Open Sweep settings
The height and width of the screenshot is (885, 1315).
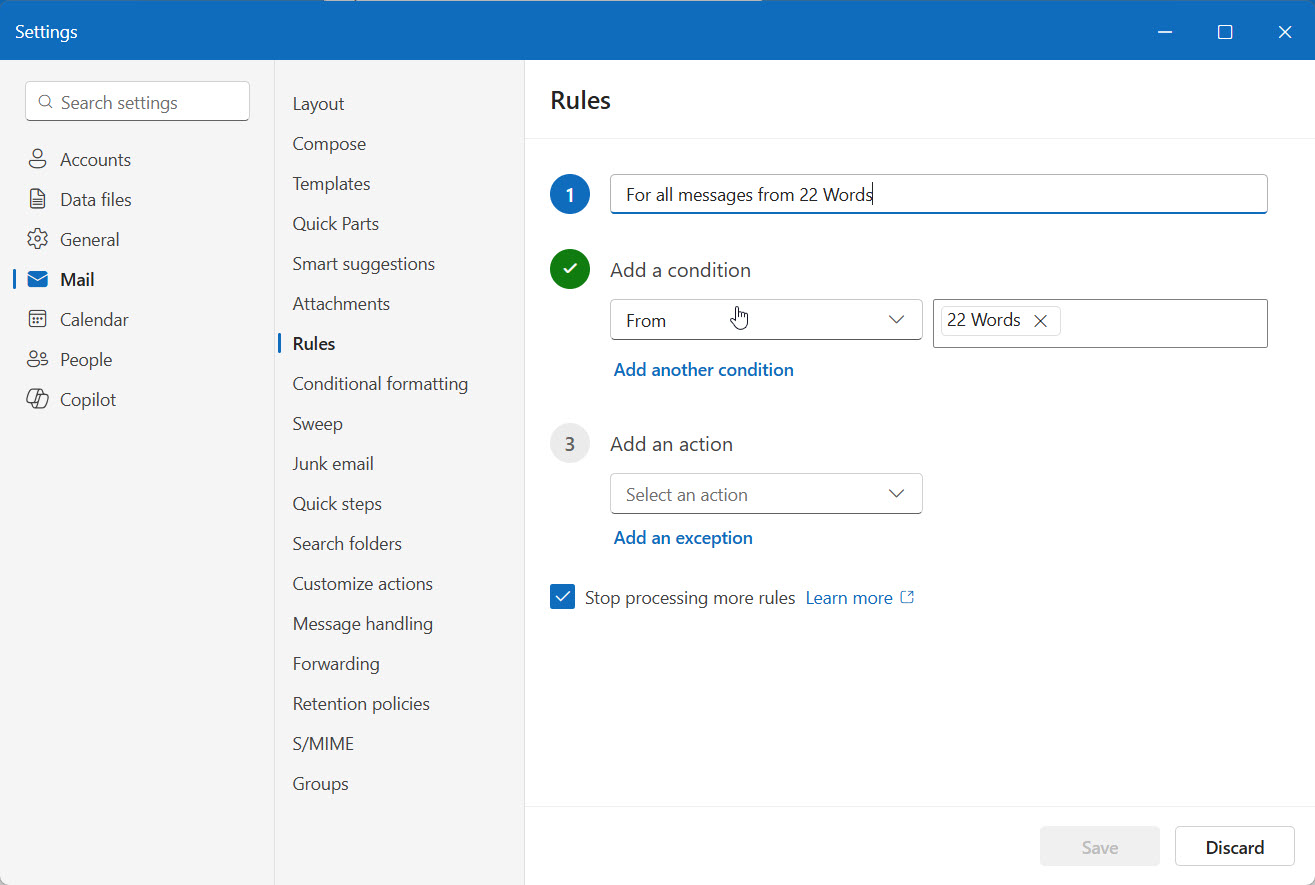317,424
